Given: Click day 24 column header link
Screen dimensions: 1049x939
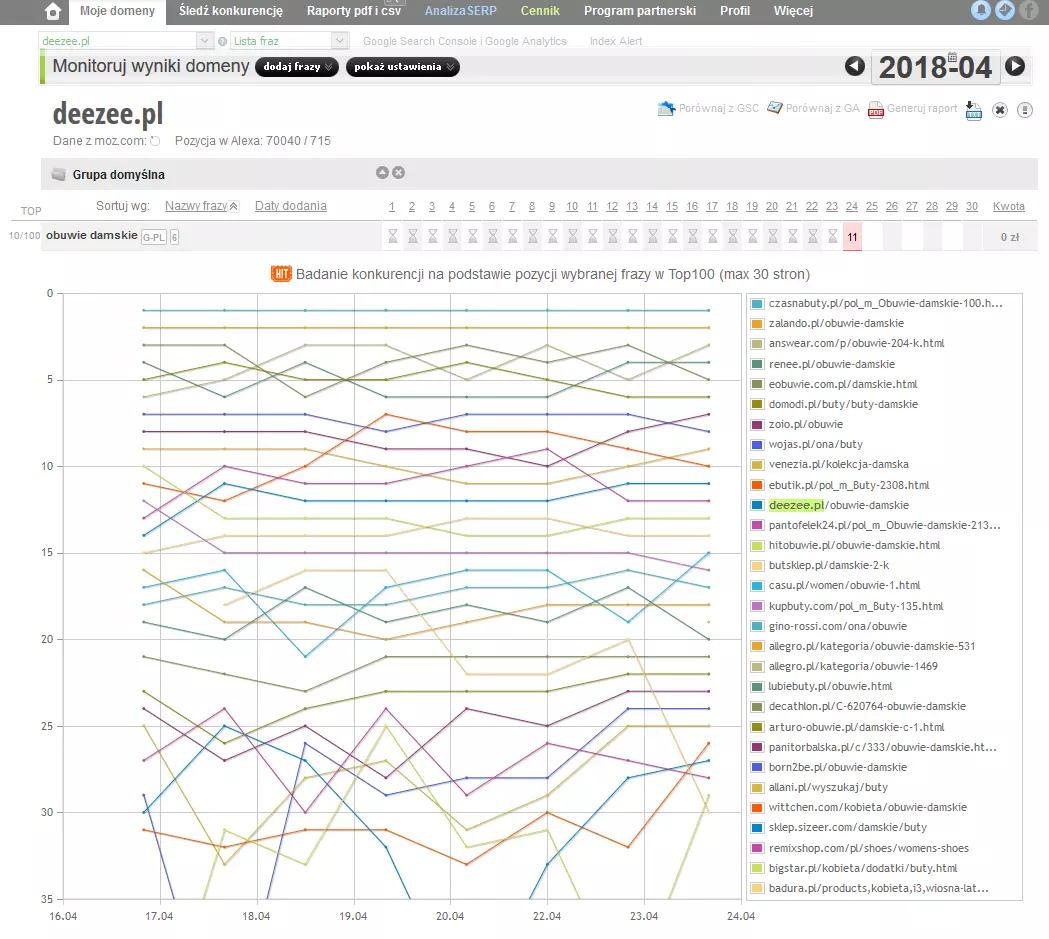Looking at the screenshot, I should [x=852, y=207].
